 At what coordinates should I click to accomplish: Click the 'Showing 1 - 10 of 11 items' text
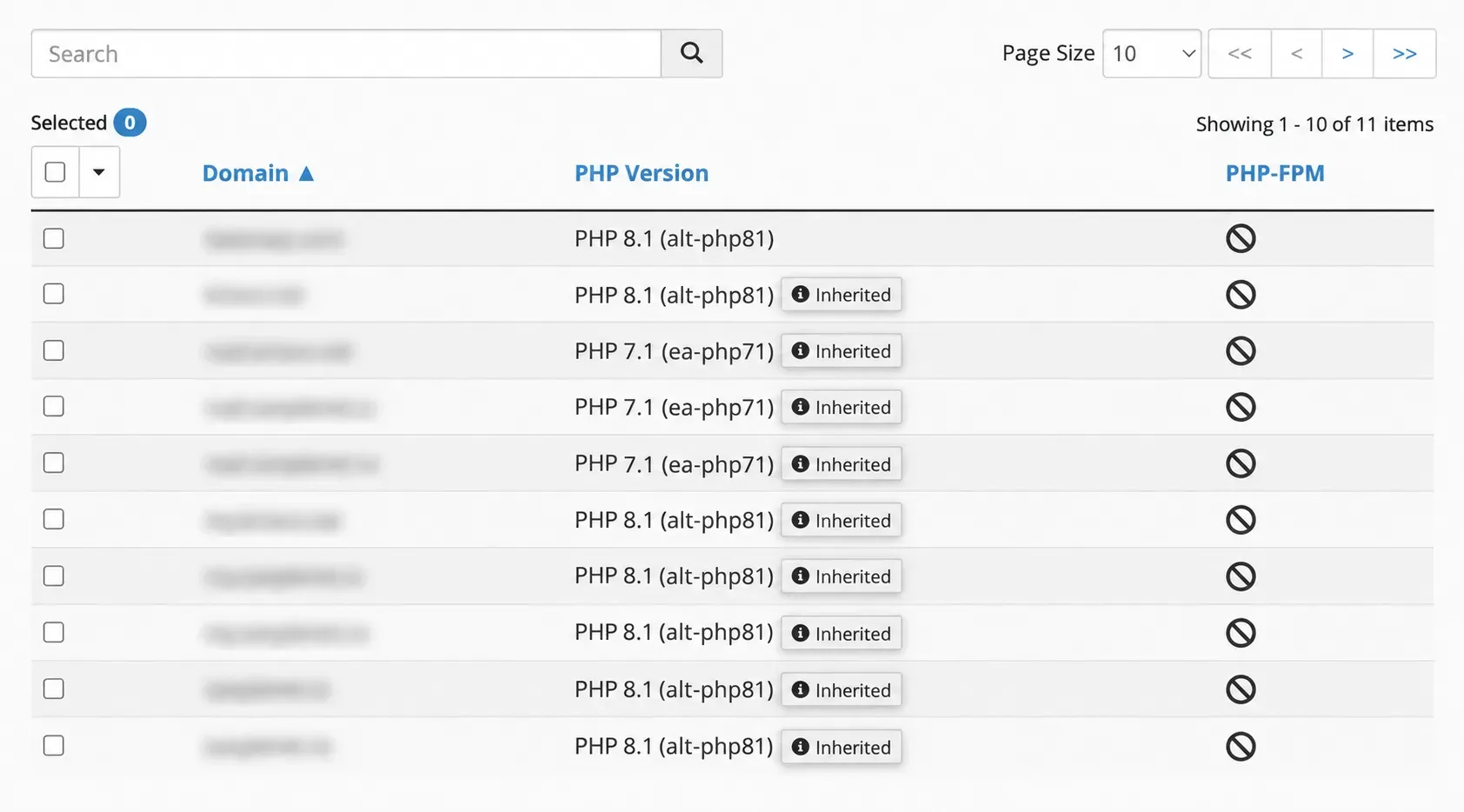pyautogui.click(x=1314, y=124)
